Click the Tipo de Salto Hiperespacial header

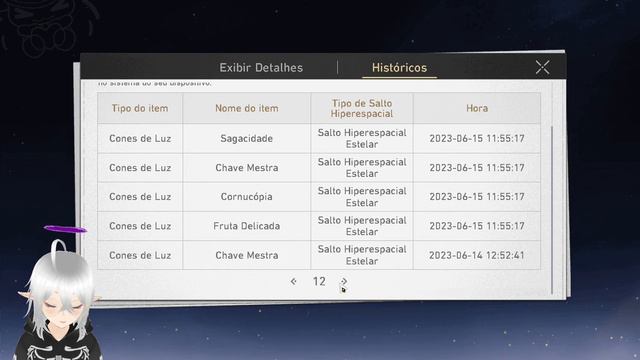tap(362, 108)
